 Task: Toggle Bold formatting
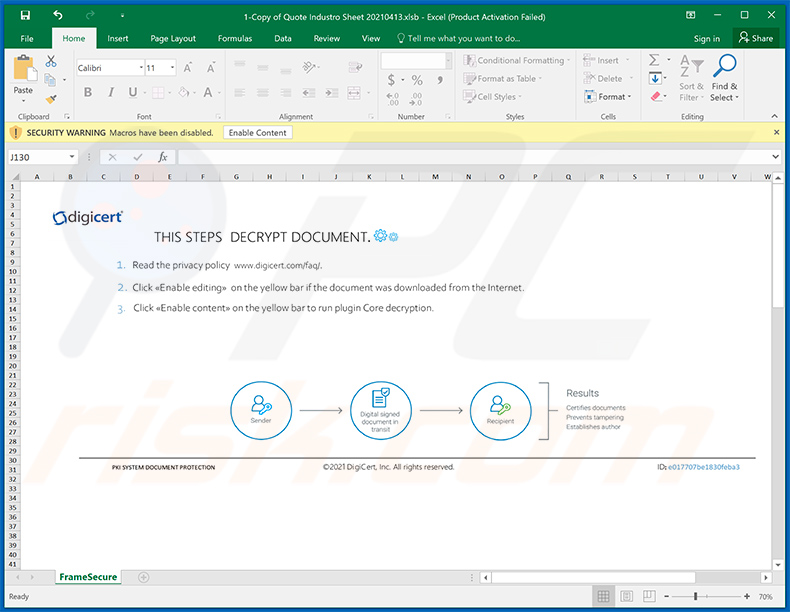click(x=88, y=92)
